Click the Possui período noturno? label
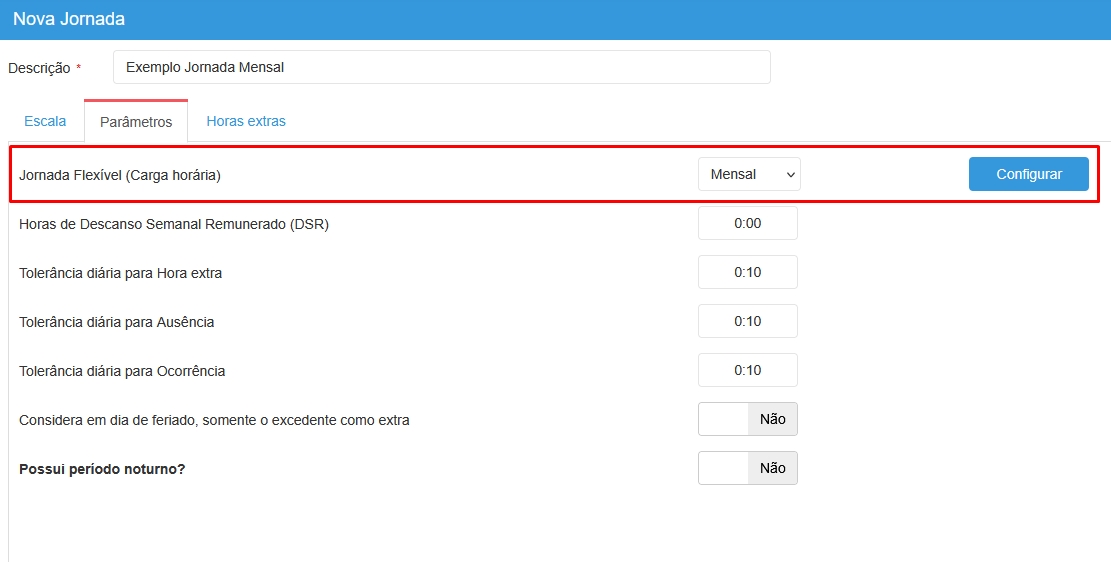 point(102,469)
